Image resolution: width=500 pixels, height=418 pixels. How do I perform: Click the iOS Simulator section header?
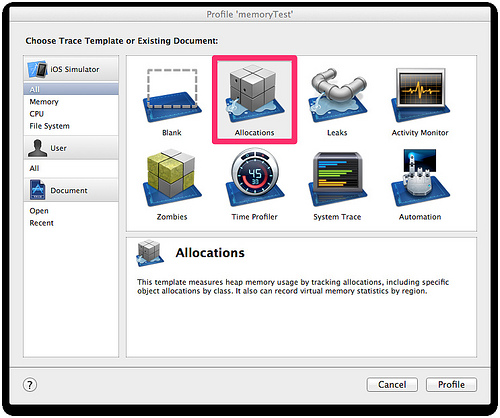click(71, 69)
